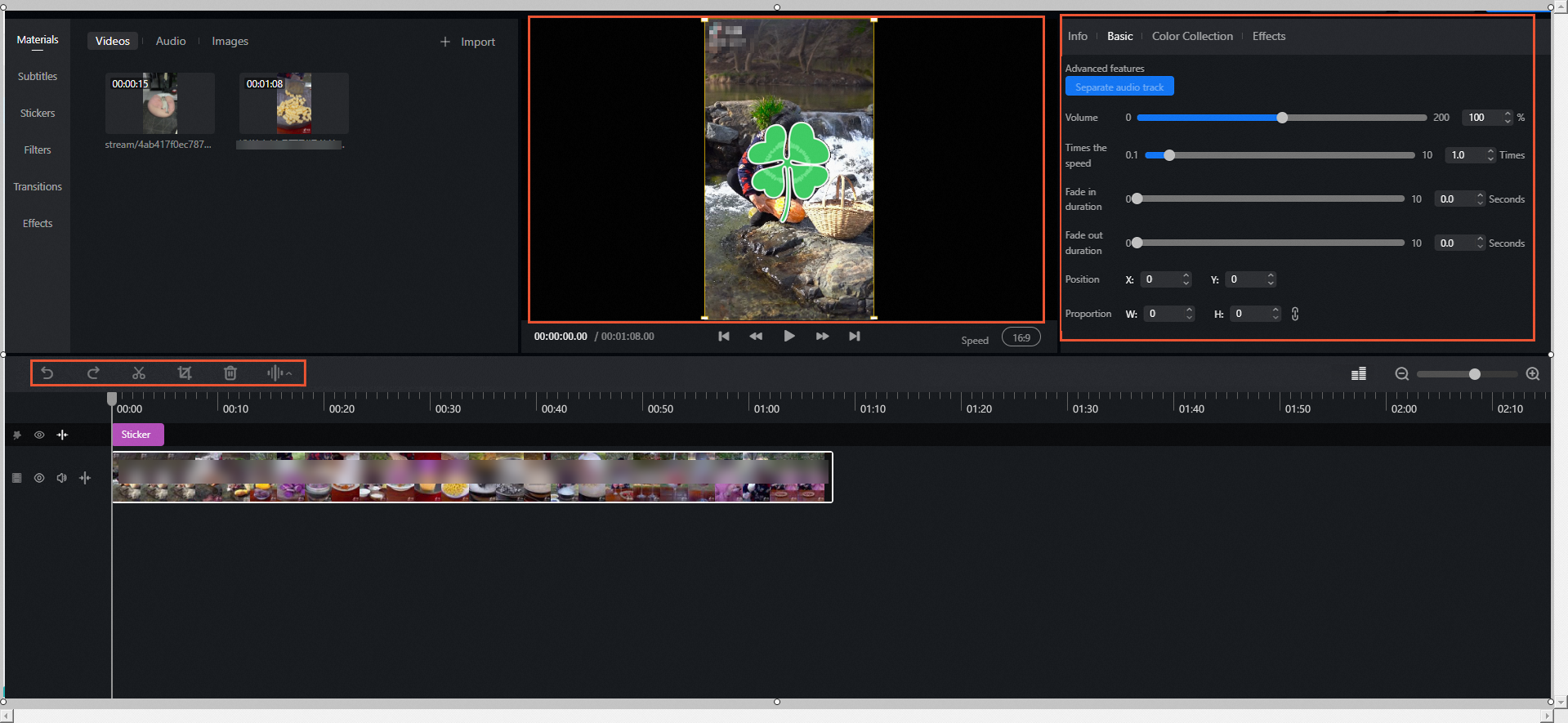Viewport: 1568px width, 723px height.
Task: Adjust the timeline zoom slider
Action: pyautogui.click(x=1467, y=374)
